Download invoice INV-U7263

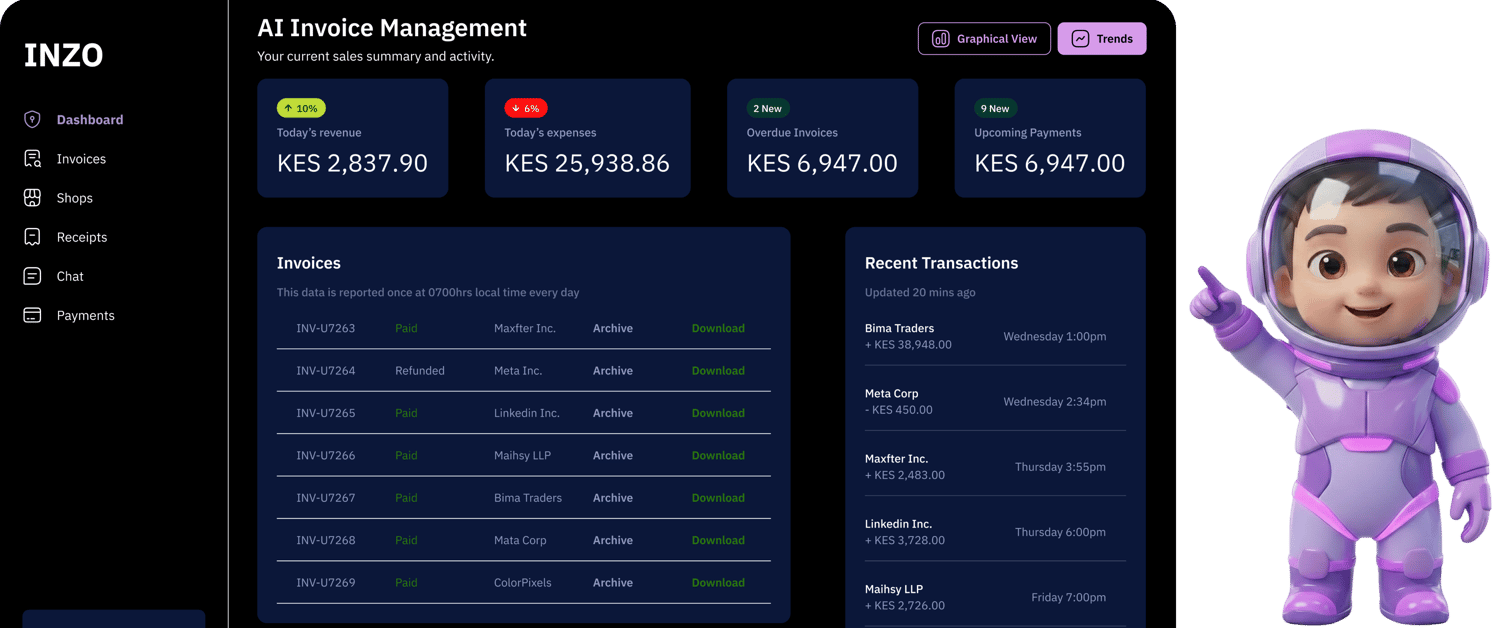718,328
